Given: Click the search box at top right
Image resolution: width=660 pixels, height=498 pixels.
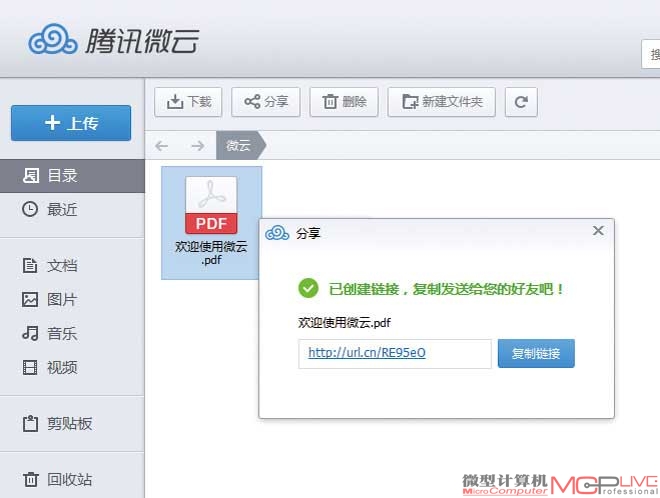Looking at the screenshot, I should click(x=651, y=54).
